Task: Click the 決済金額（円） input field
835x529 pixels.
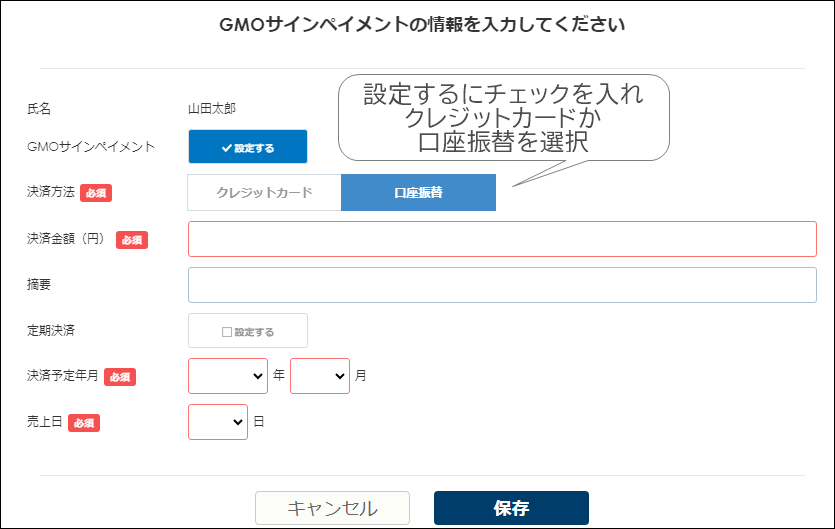Action: coord(502,239)
